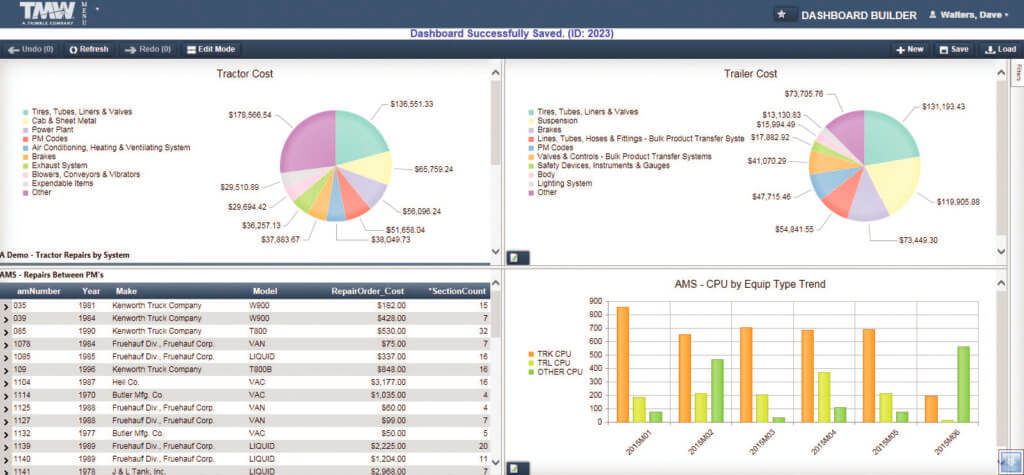The image size is (1024, 475).
Task: Click the '$2,225.00' cost cell
Action: click(x=387, y=446)
